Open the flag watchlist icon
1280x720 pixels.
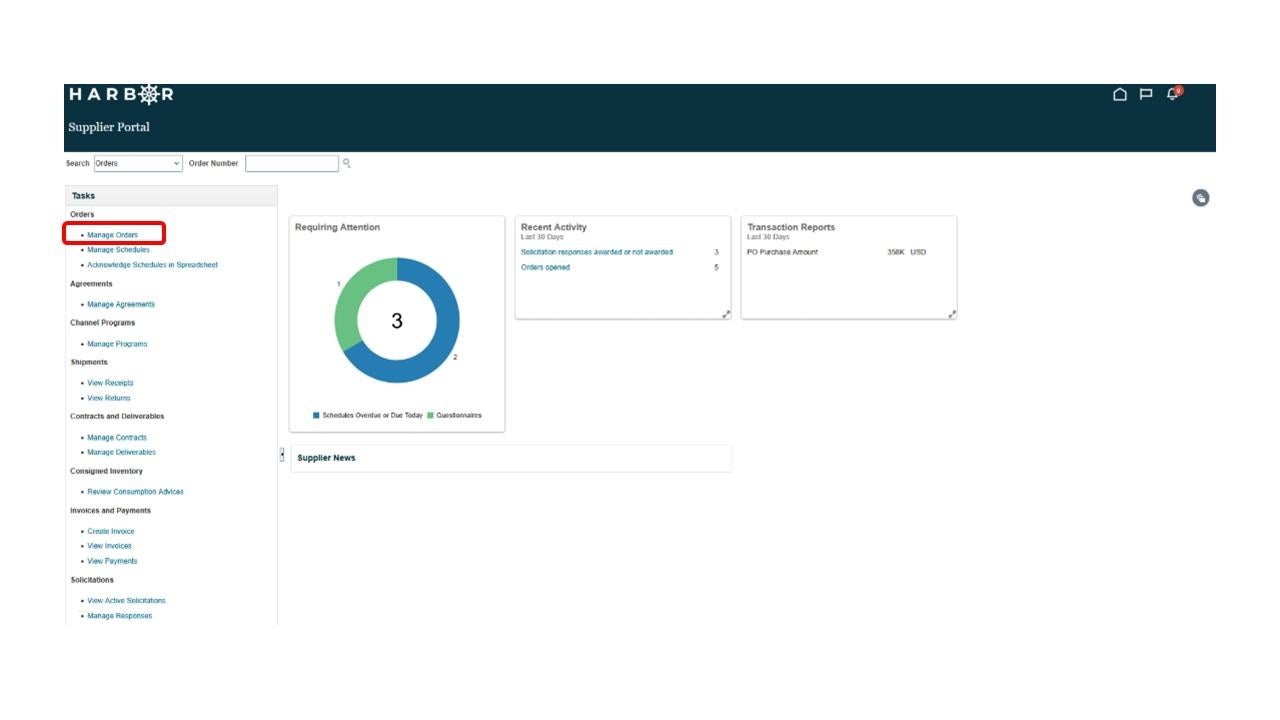pos(1146,94)
